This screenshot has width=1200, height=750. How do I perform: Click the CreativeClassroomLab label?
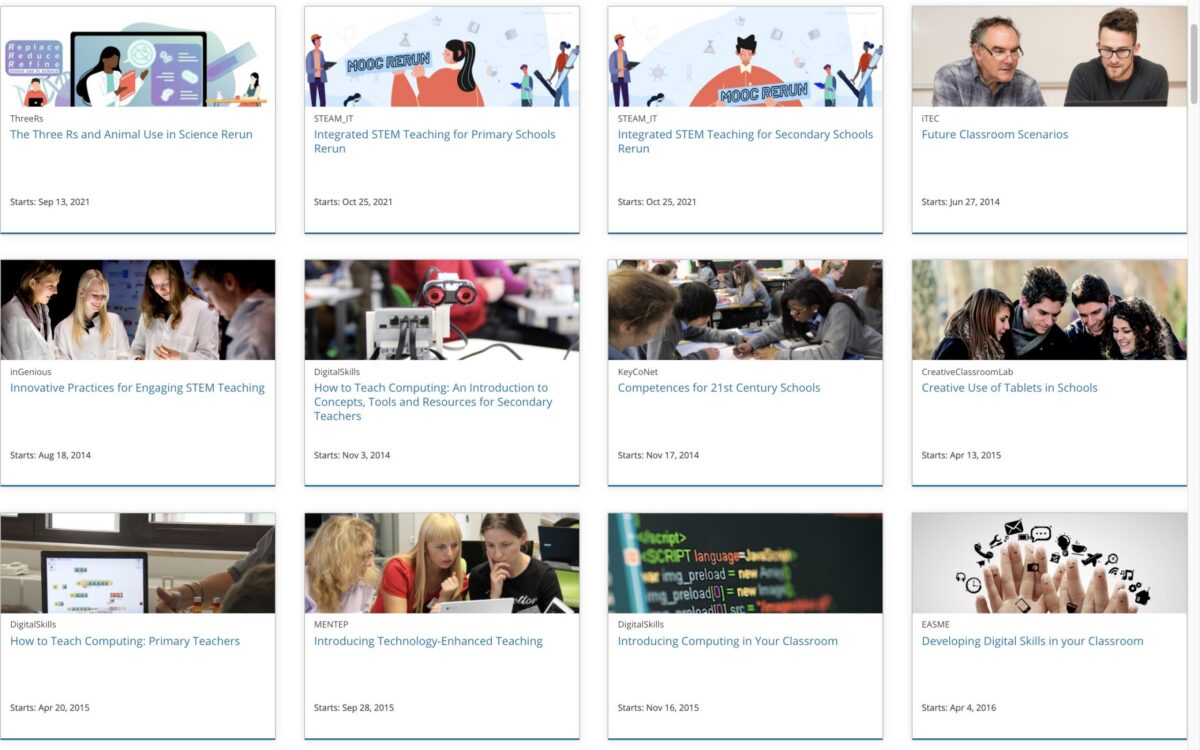pos(968,372)
